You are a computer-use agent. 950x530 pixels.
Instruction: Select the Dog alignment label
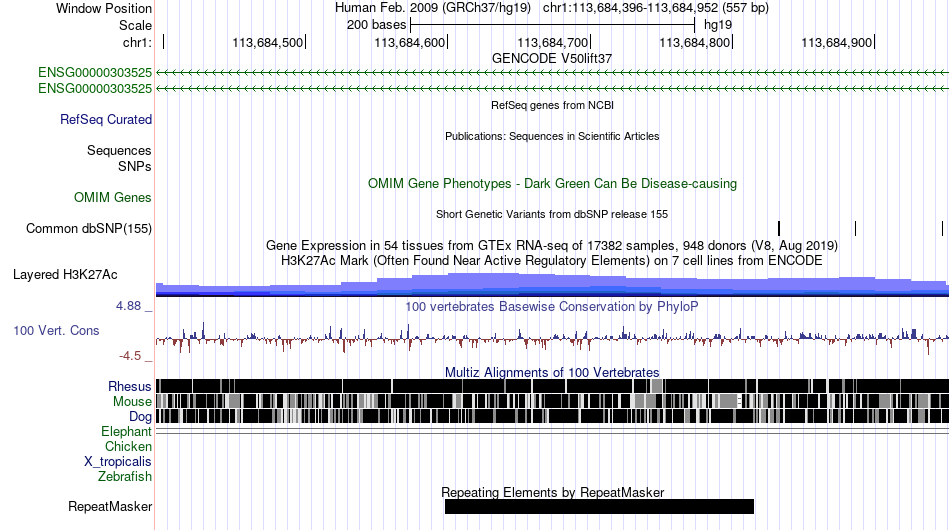pos(140,416)
